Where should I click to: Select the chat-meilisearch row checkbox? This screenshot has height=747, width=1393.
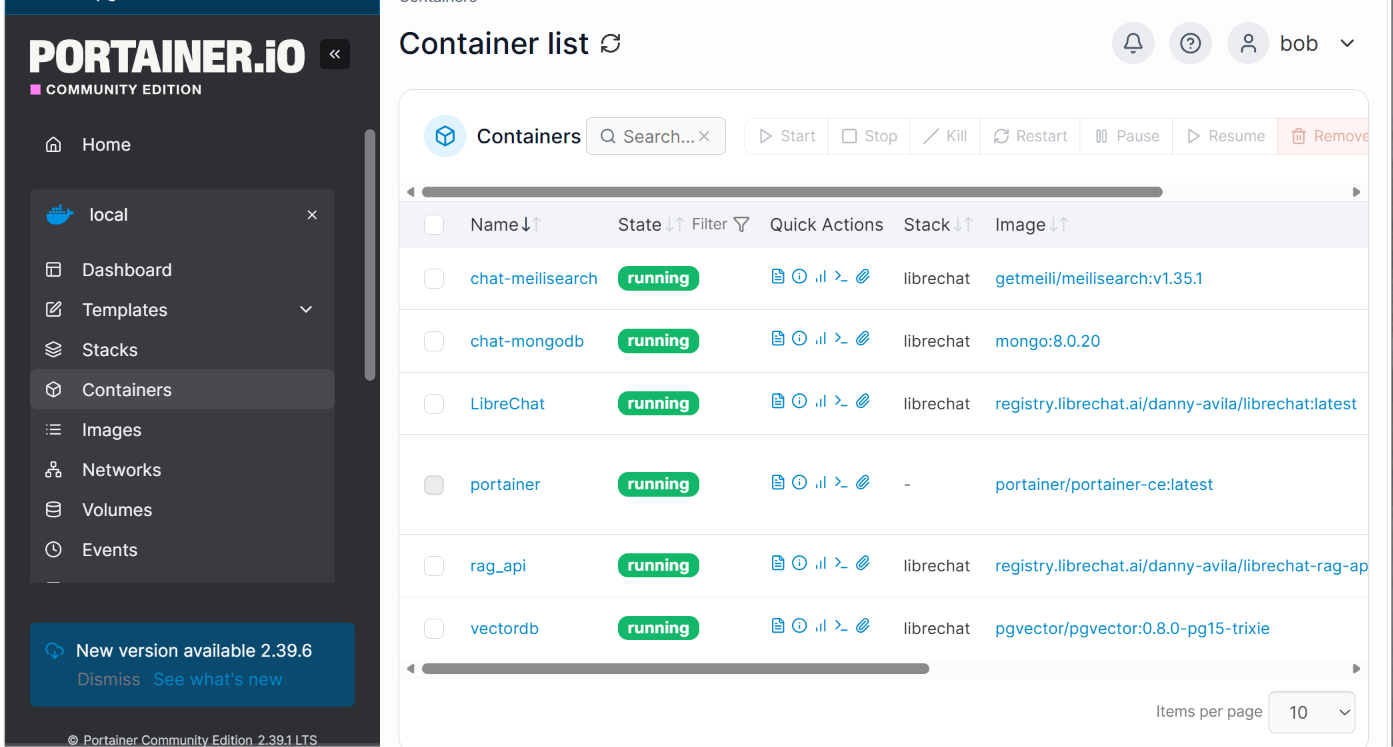434,279
